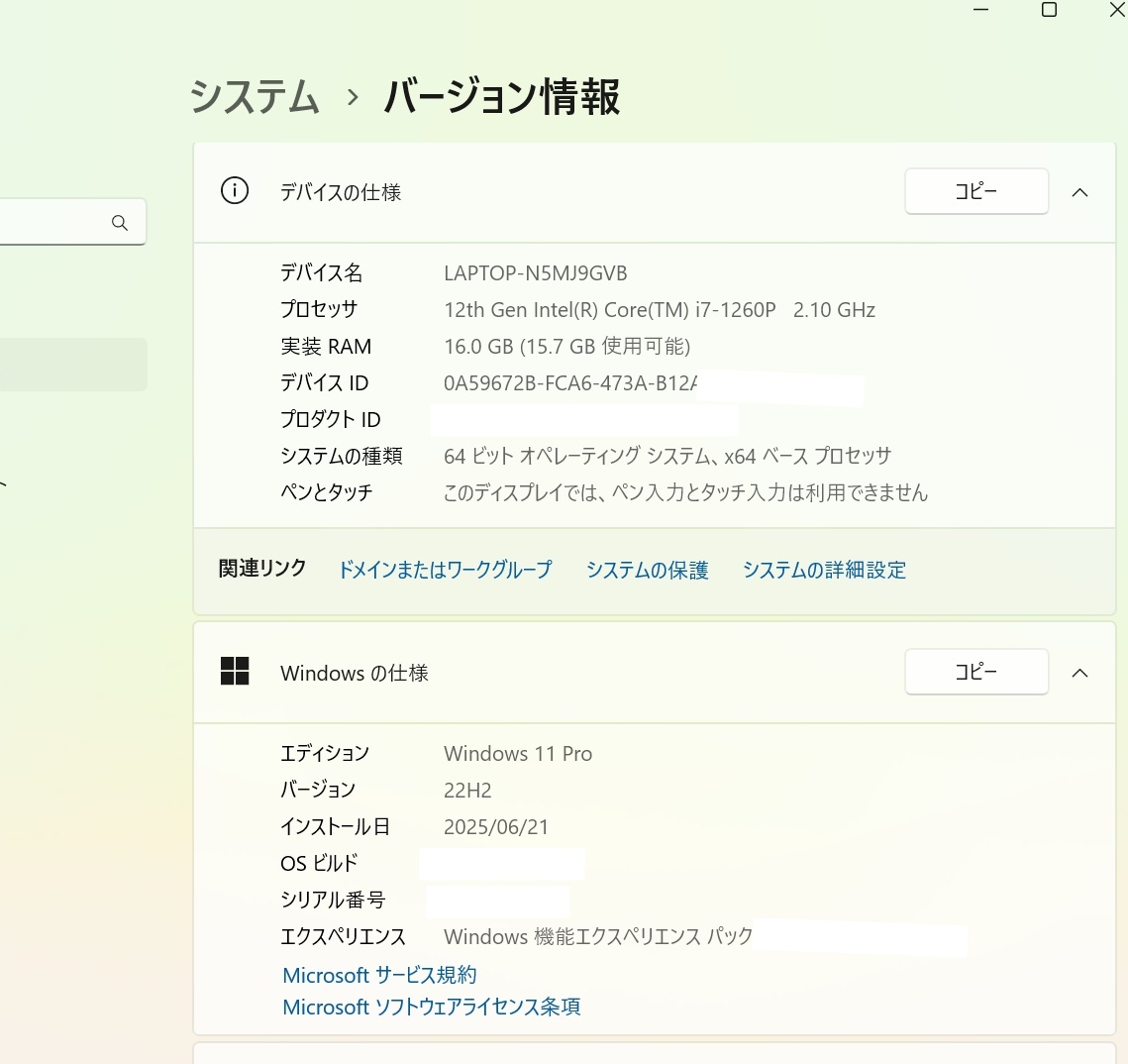Select the 16.0 GB RAM value
The width and height of the screenshot is (1128, 1064).
click(x=566, y=346)
